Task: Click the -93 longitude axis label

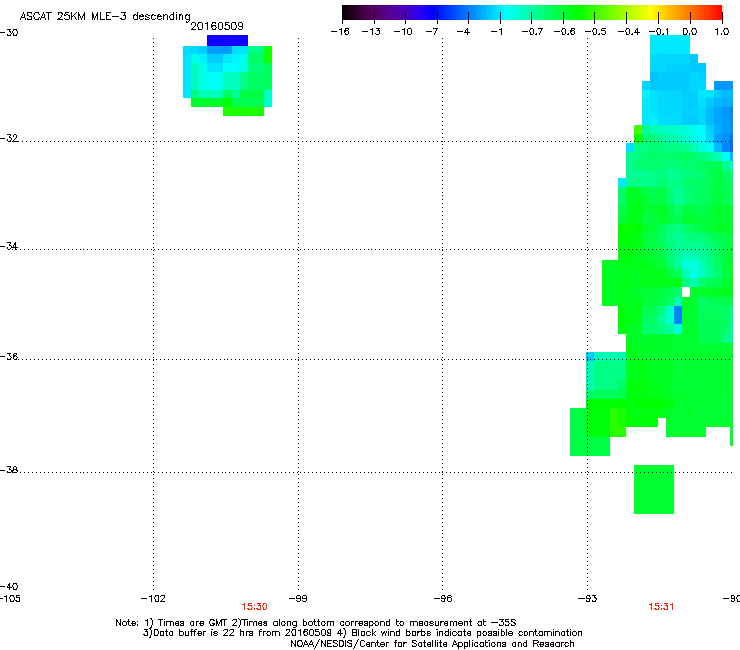Action: [x=588, y=599]
